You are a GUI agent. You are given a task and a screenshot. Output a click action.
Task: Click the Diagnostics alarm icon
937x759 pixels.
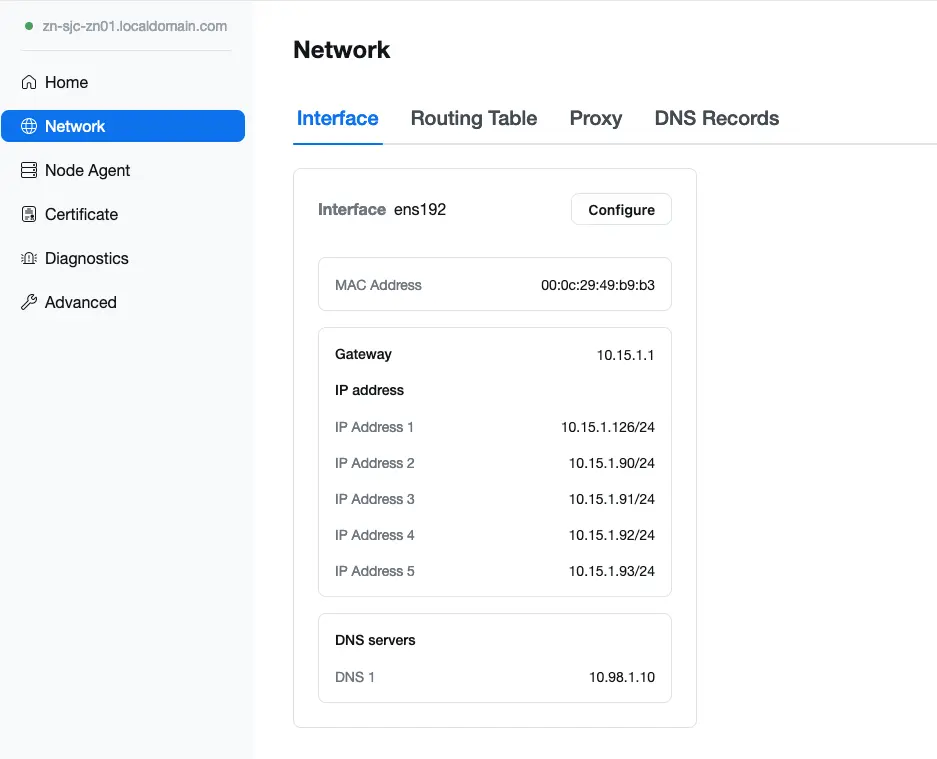[x=29, y=258]
